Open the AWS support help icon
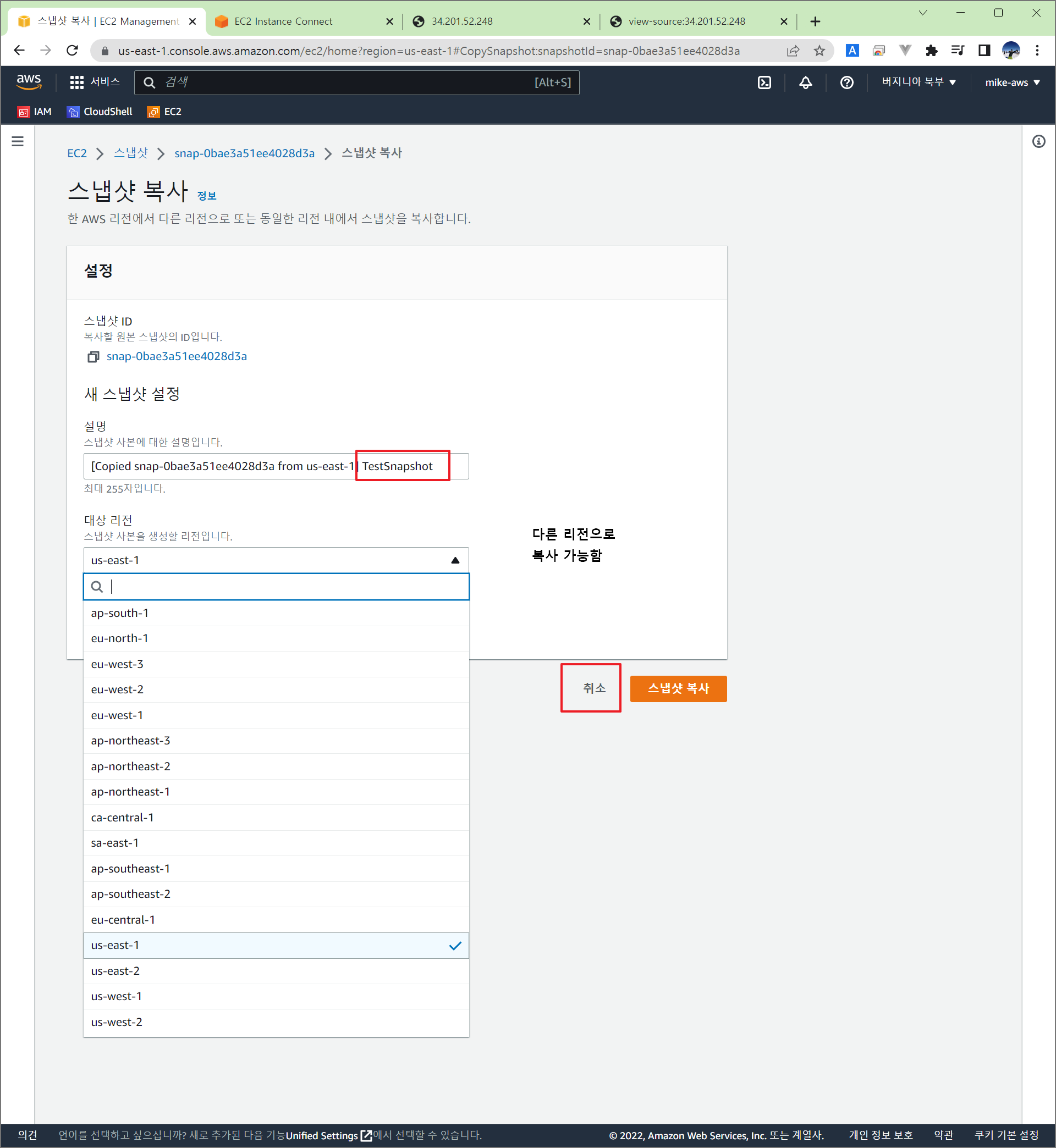 [846, 82]
